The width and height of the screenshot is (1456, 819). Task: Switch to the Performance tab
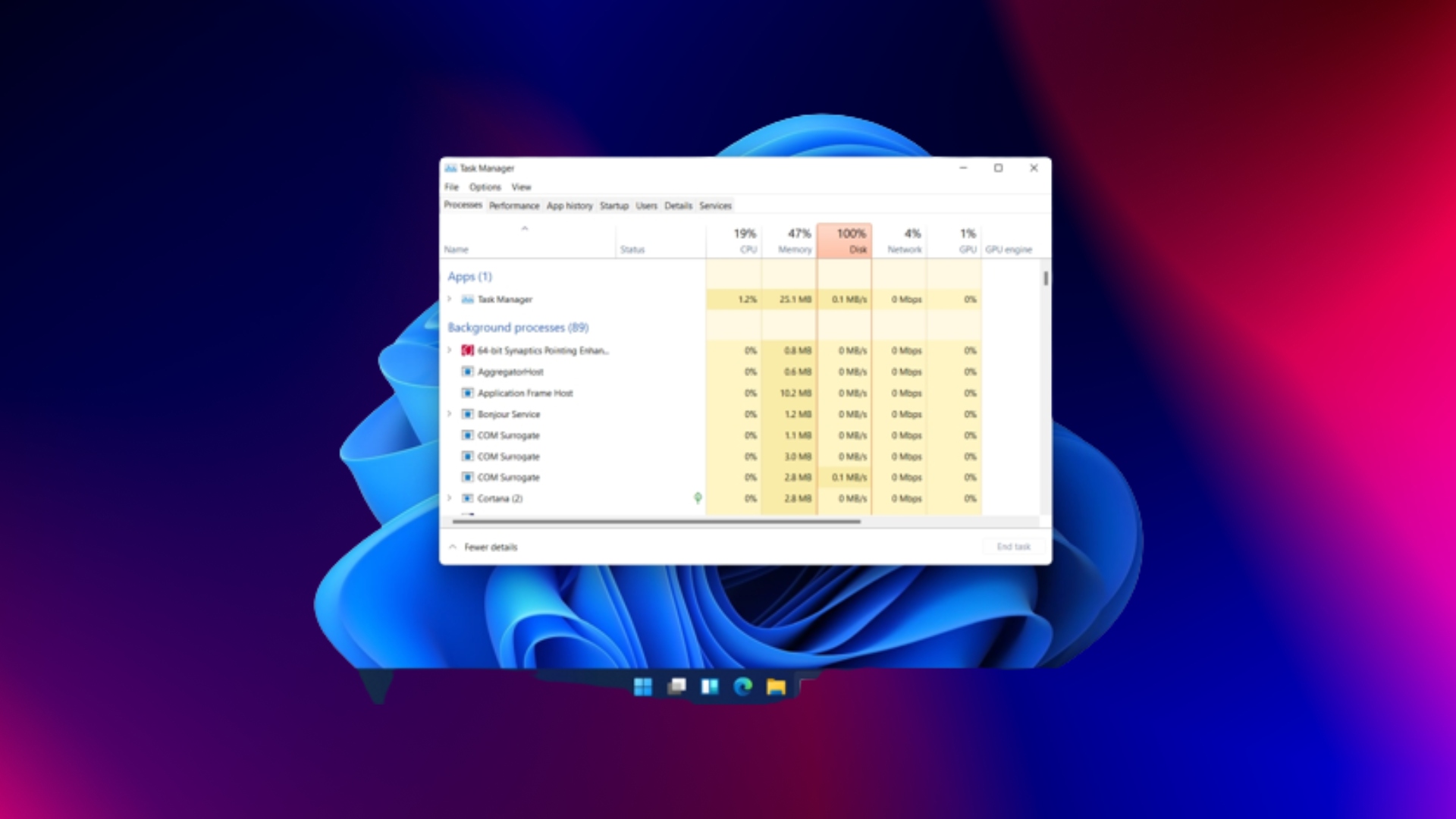click(x=513, y=206)
